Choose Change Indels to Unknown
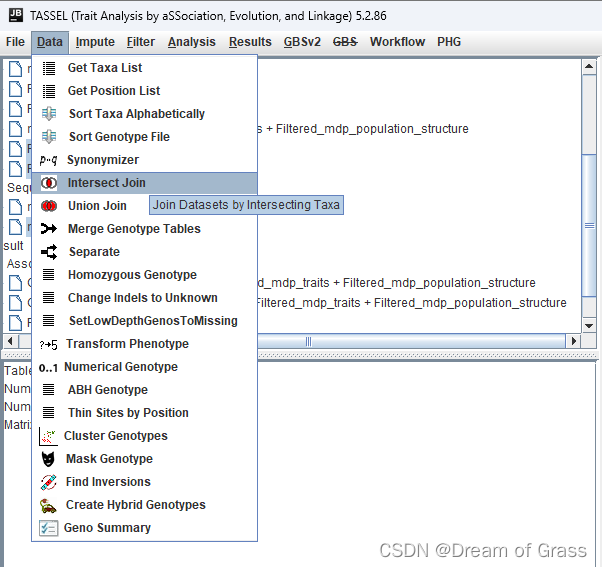The image size is (602, 567). 144,298
